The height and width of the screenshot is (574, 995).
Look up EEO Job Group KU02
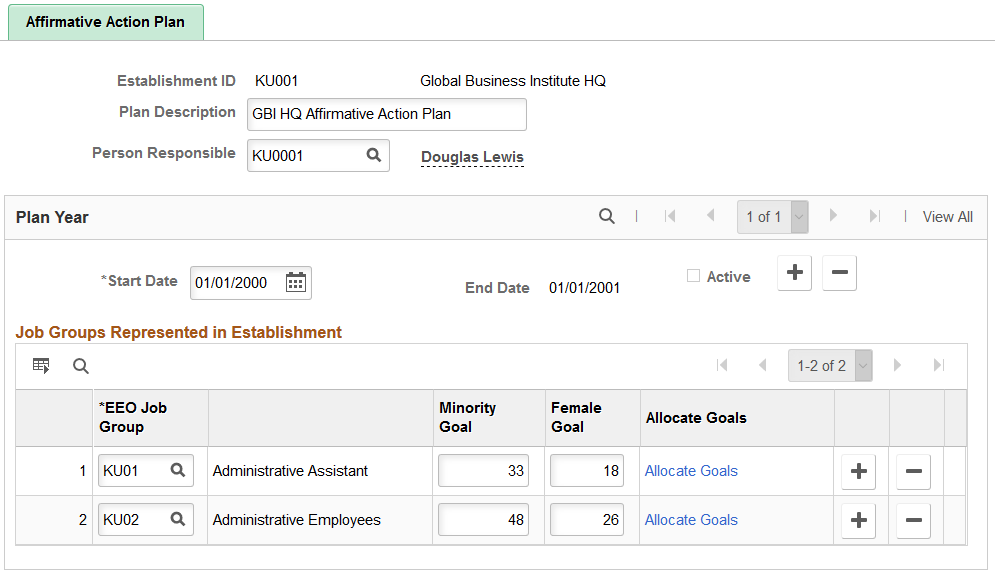coord(177,520)
